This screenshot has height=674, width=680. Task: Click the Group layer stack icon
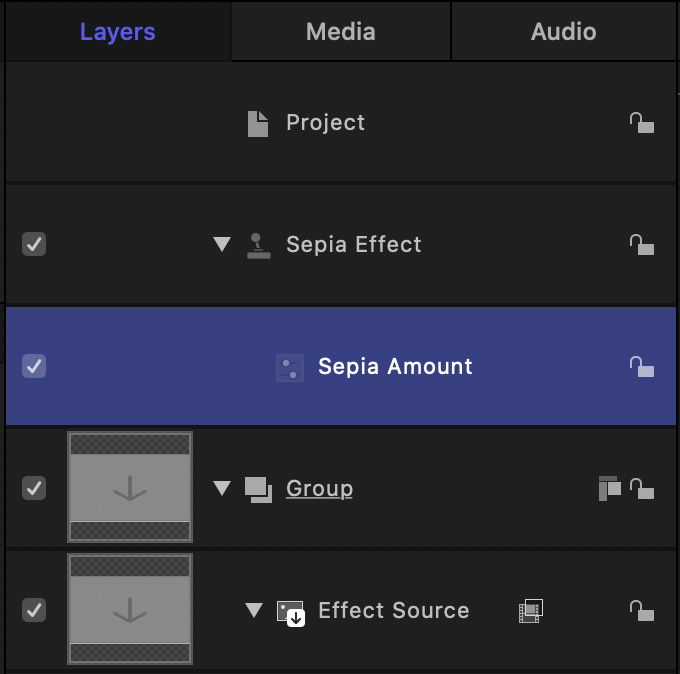(258, 489)
